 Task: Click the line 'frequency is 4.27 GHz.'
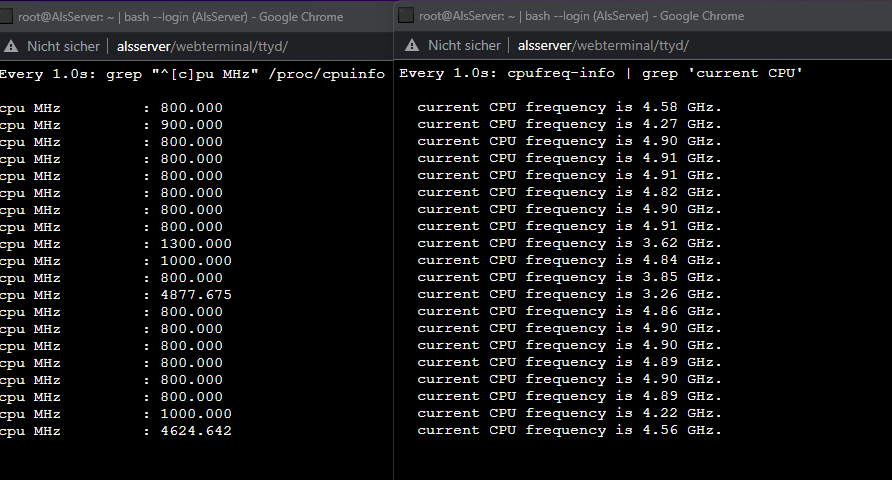569,125
